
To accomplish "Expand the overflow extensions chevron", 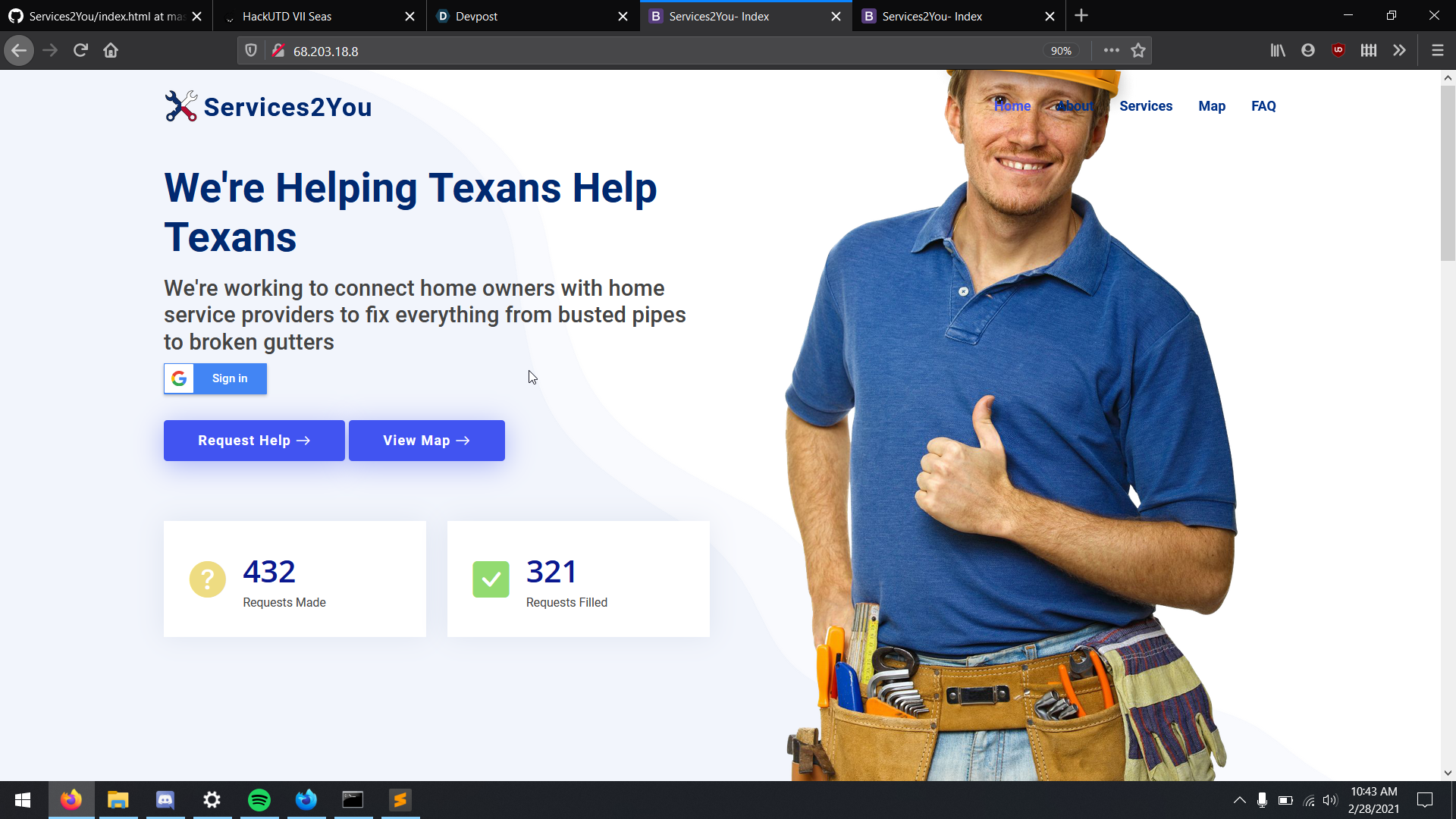I will (1399, 51).
